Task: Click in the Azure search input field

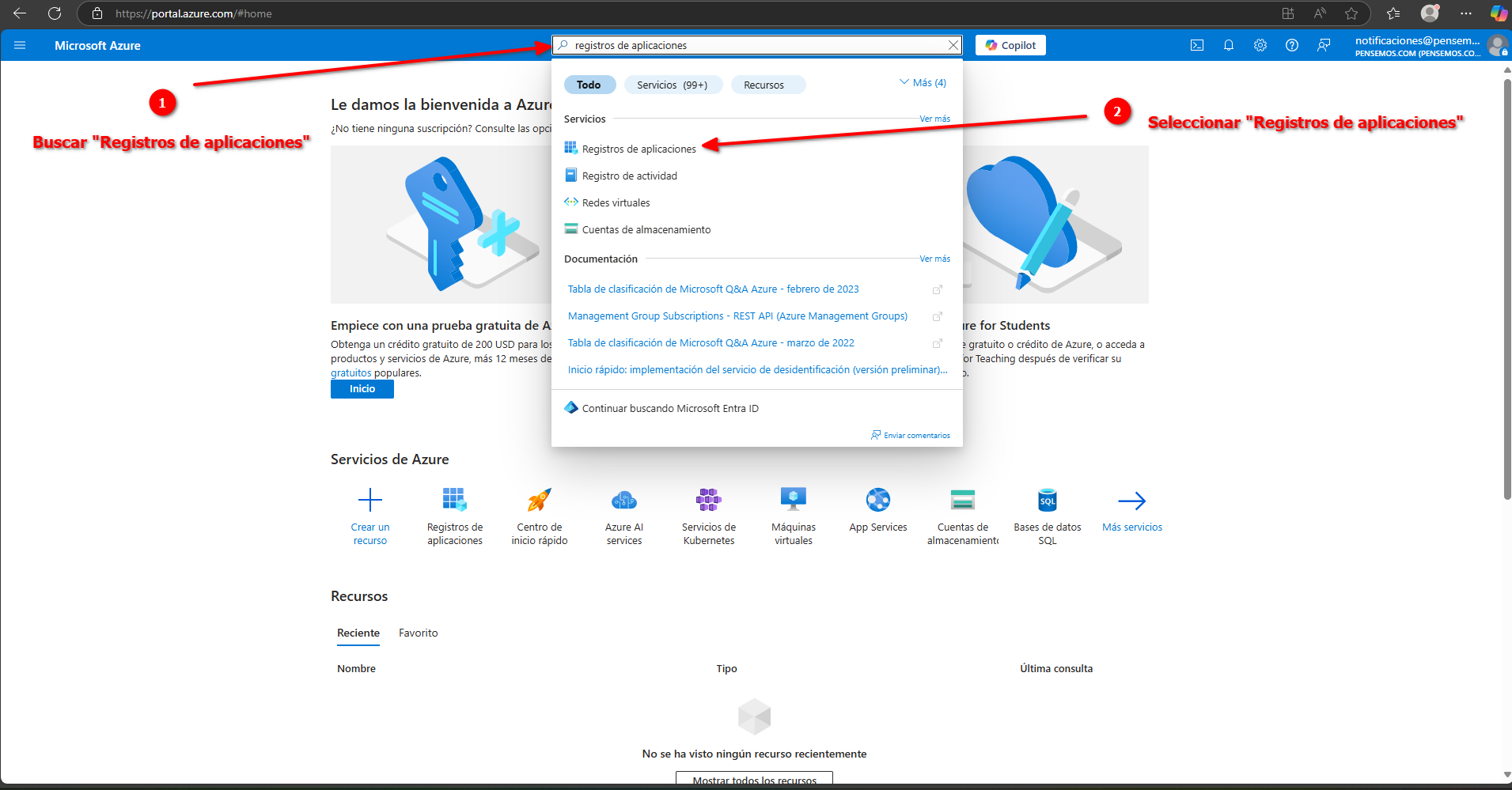Action: 752,45
